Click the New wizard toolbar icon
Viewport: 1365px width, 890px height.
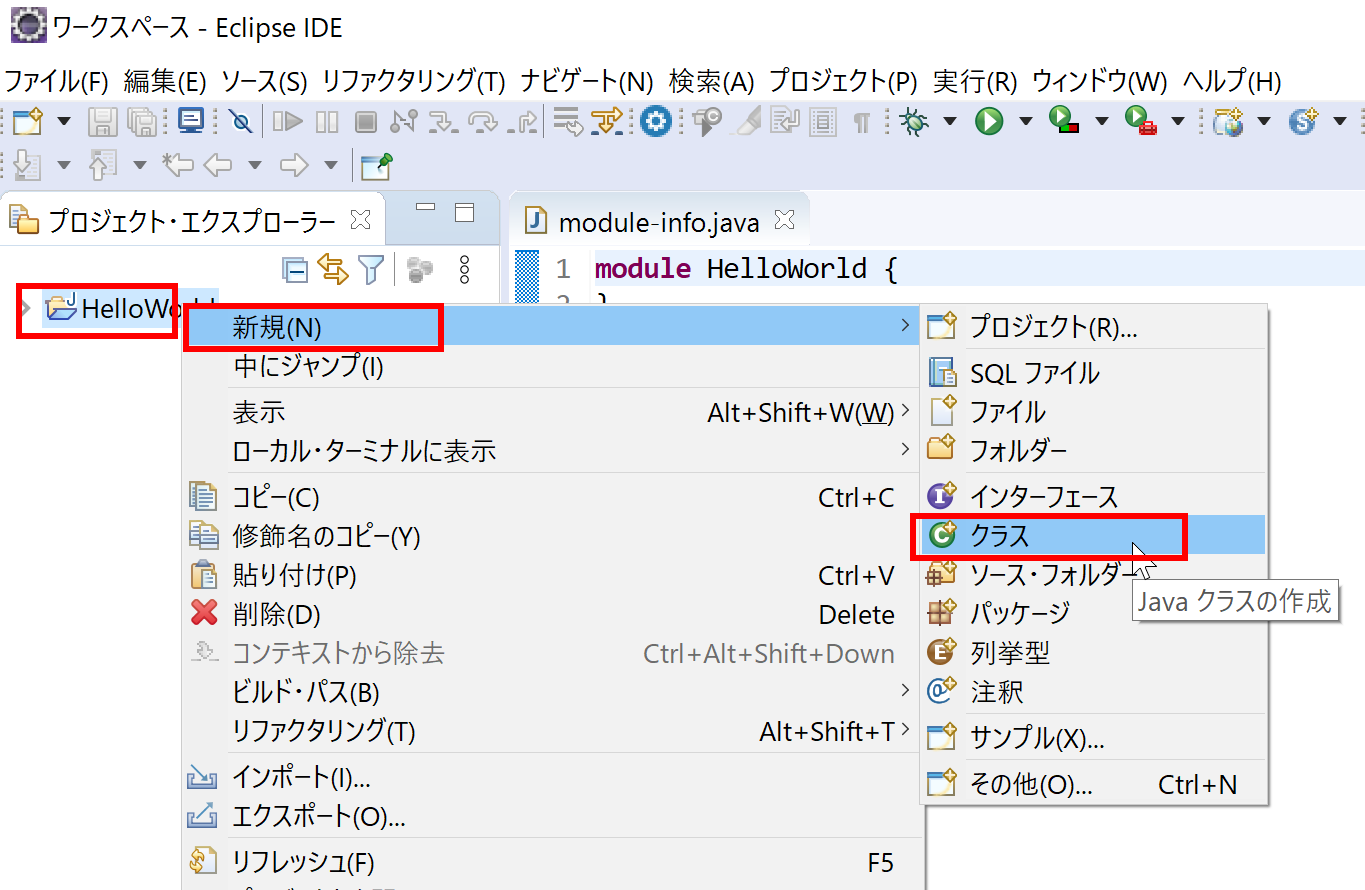point(28,122)
